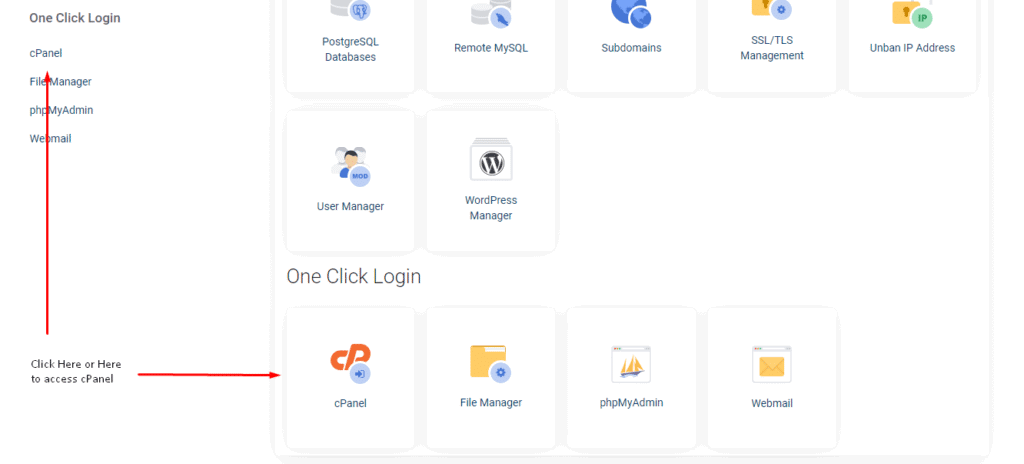The width and height of the screenshot is (1024, 464).
Task: Click the User Manager label
Action: pyautogui.click(x=351, y=207)
